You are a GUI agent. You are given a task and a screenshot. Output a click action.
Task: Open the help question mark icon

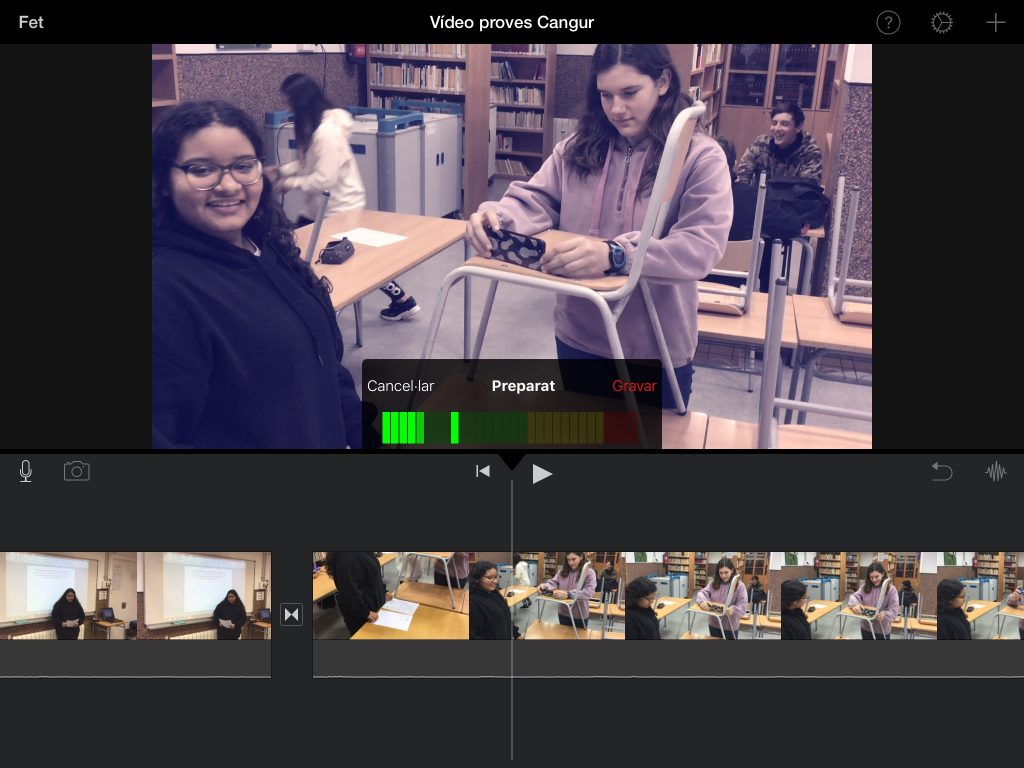coord(888,23)
